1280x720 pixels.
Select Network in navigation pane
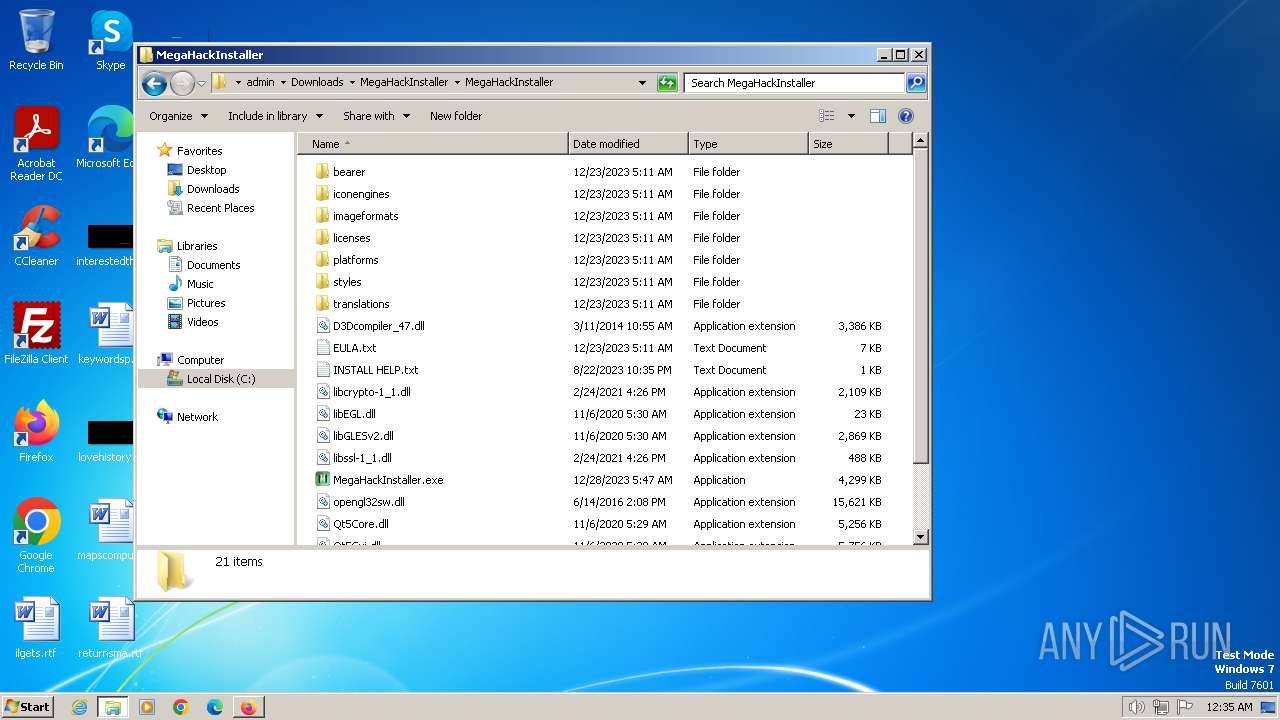(x=197, y=417)
